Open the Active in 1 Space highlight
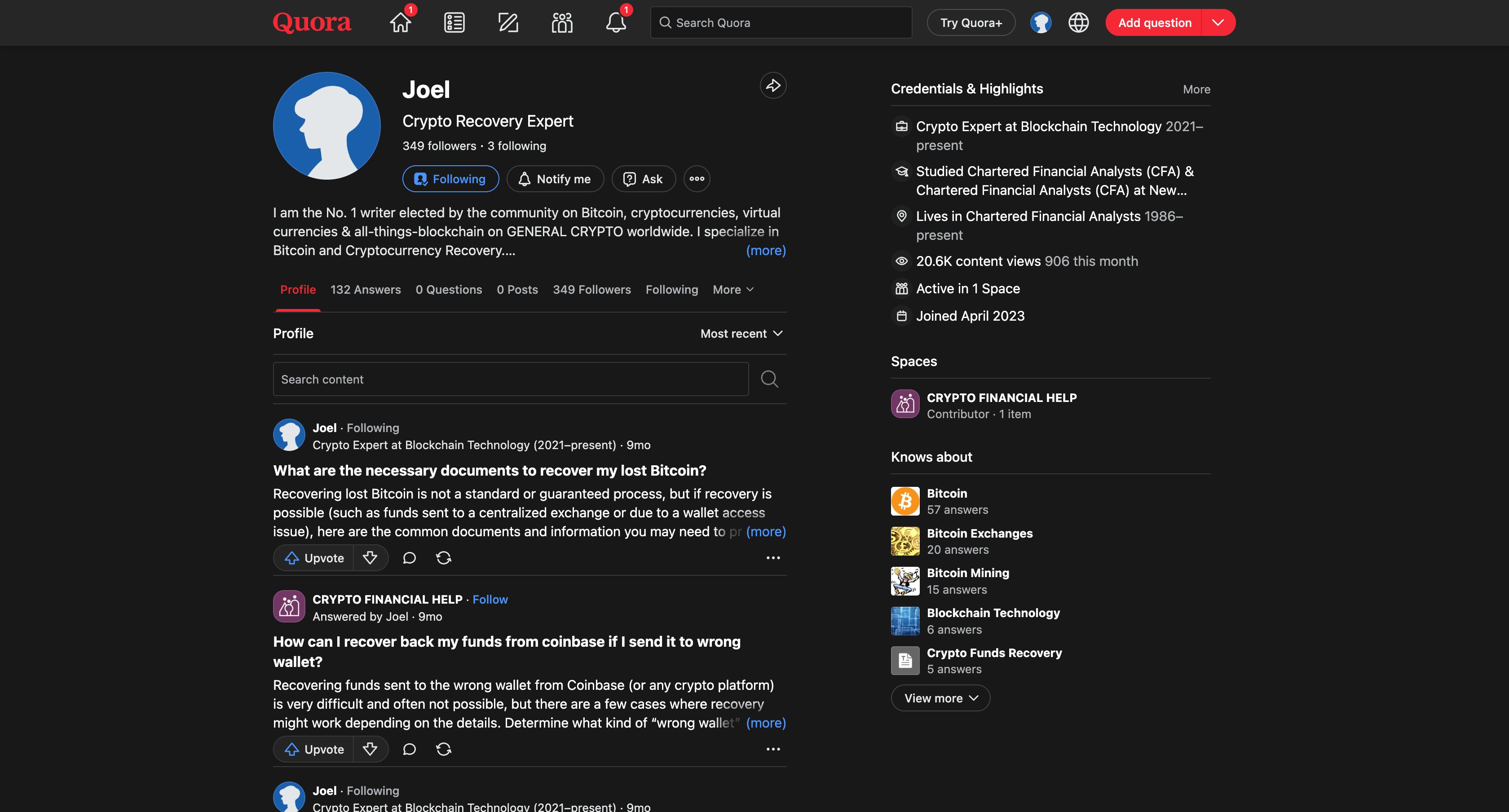This screenshot has height=812, width=1509. 968,288
